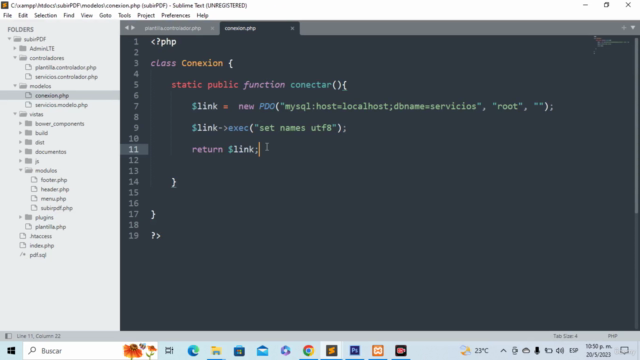Open the Goto menu
640x360 pixels.
point(105,16)
